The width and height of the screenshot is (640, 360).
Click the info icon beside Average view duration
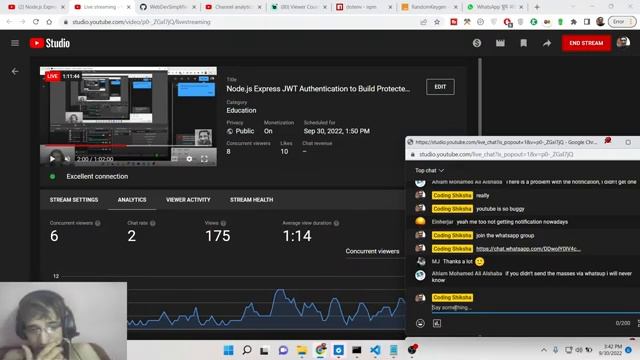336,223
